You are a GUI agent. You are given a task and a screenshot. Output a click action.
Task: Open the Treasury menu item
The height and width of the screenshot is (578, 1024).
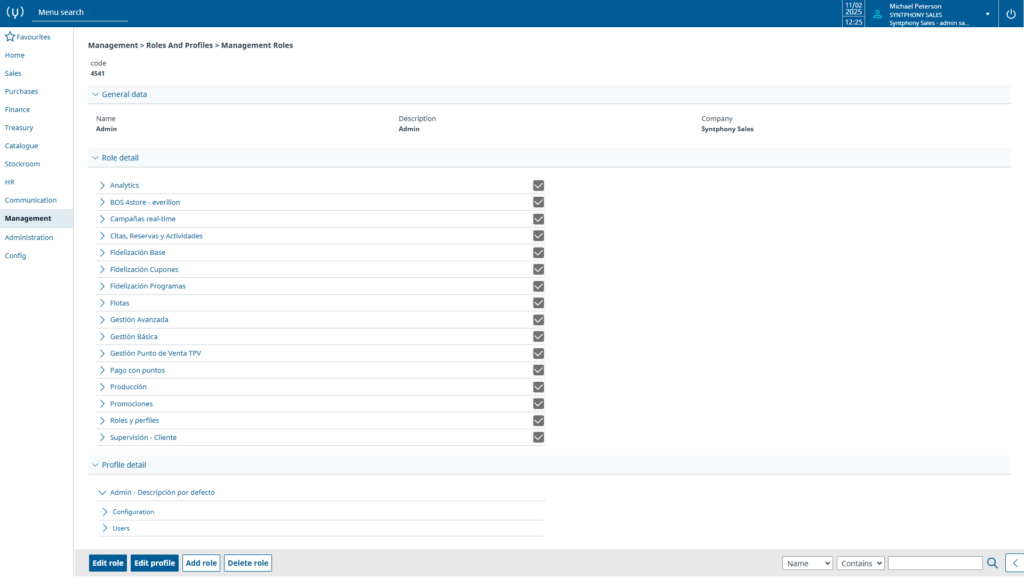tap(19, 127)
